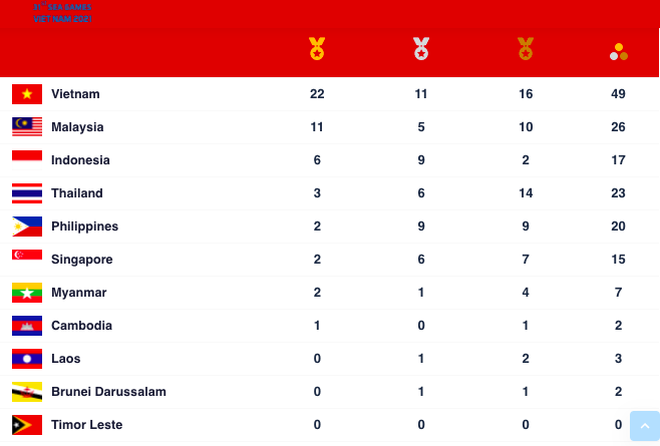
Task: Click the Cambodia flag icon
Action: [x=27, y=325]
